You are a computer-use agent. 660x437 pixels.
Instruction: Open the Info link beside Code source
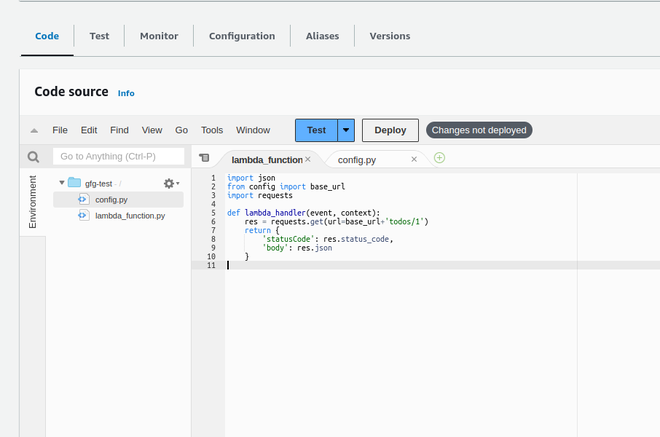click(x=126, y=93)
